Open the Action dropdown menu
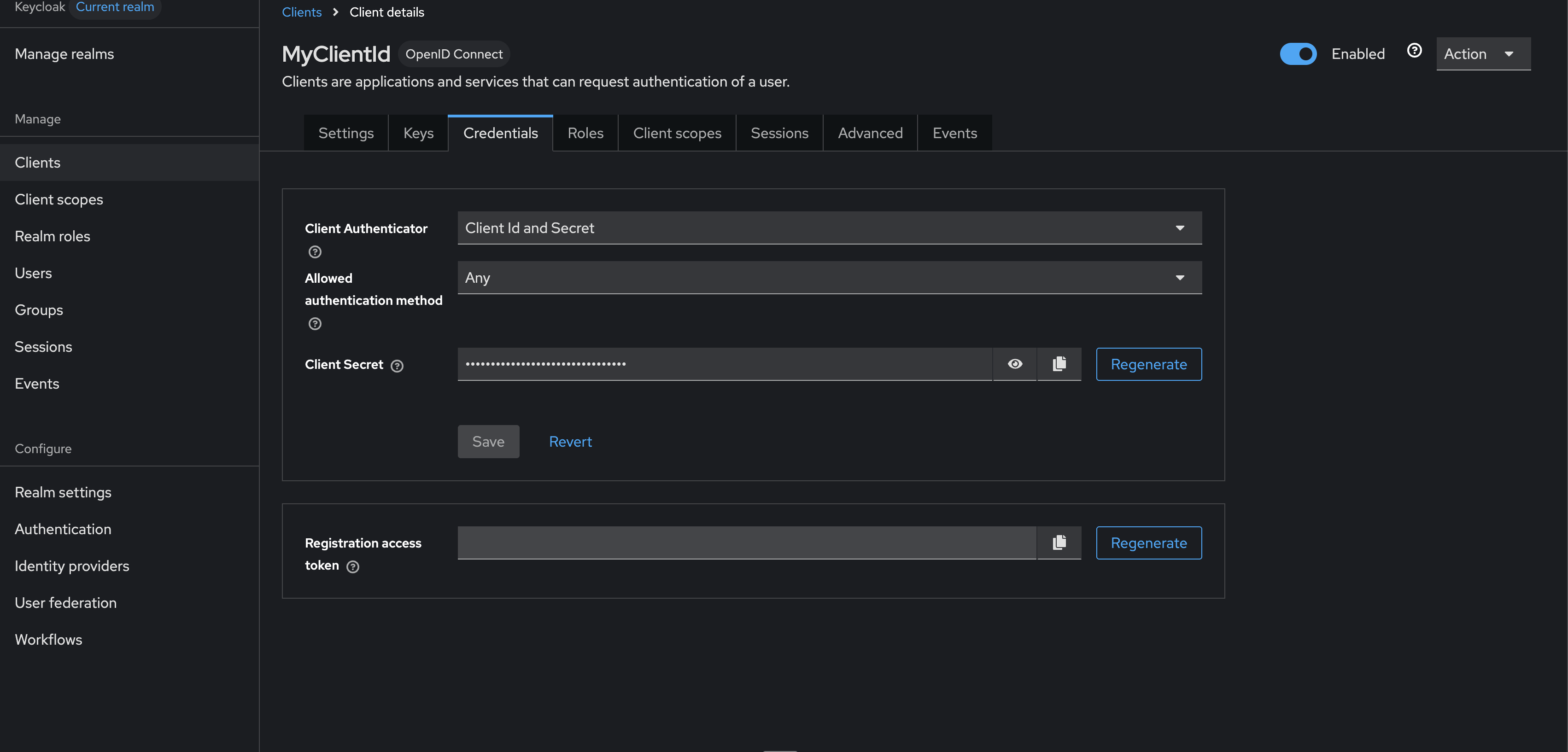 click(1483, 54)
